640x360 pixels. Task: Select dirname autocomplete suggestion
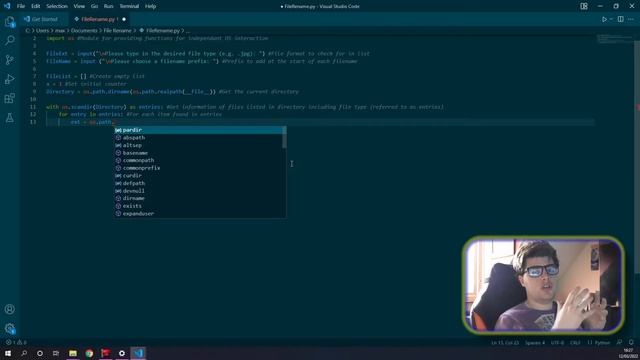click(200, 198)
